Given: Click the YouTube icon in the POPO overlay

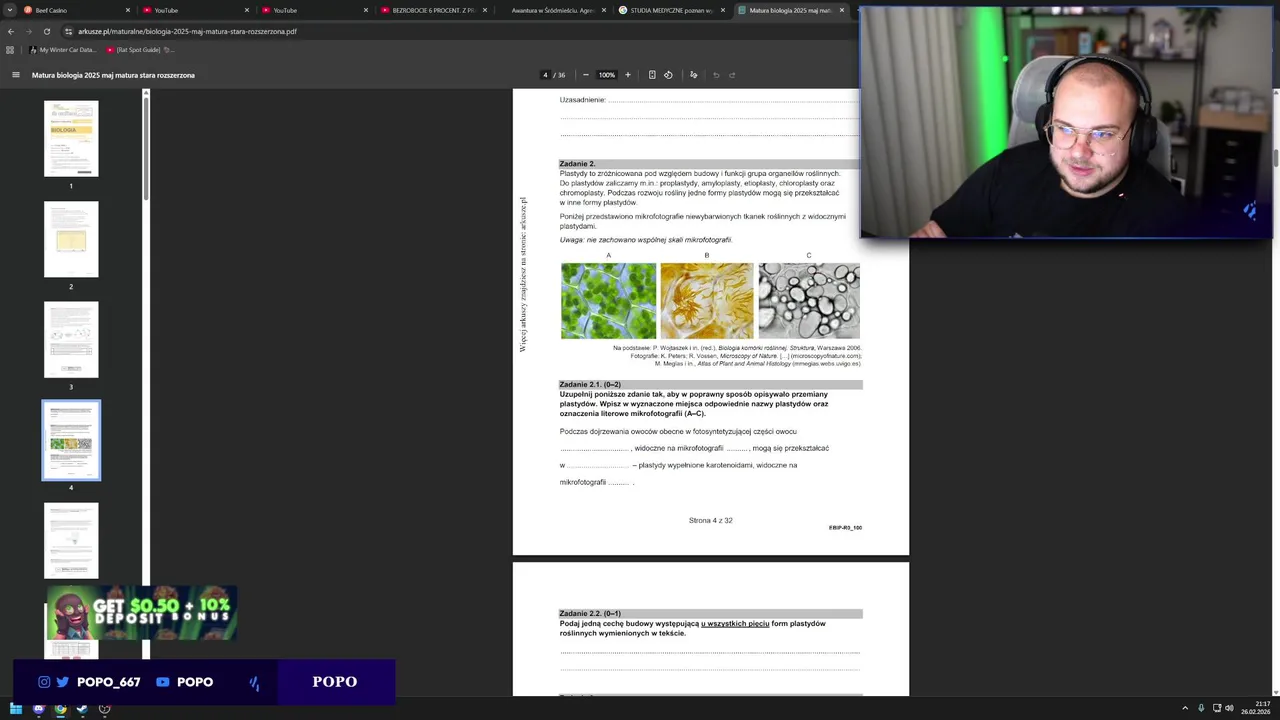Looking at the screenshot, I should click(x=162, y=682).
